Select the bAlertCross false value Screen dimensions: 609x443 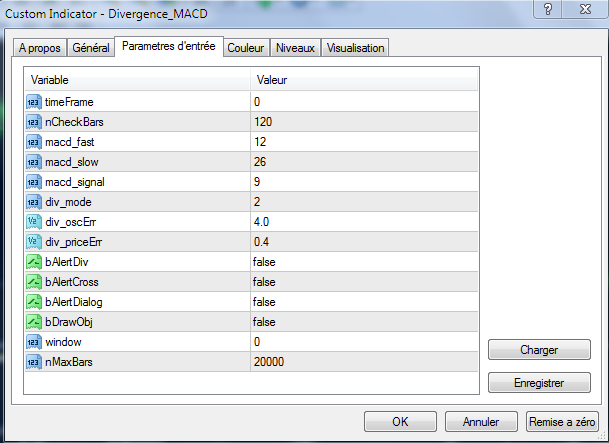pos(364,281)
